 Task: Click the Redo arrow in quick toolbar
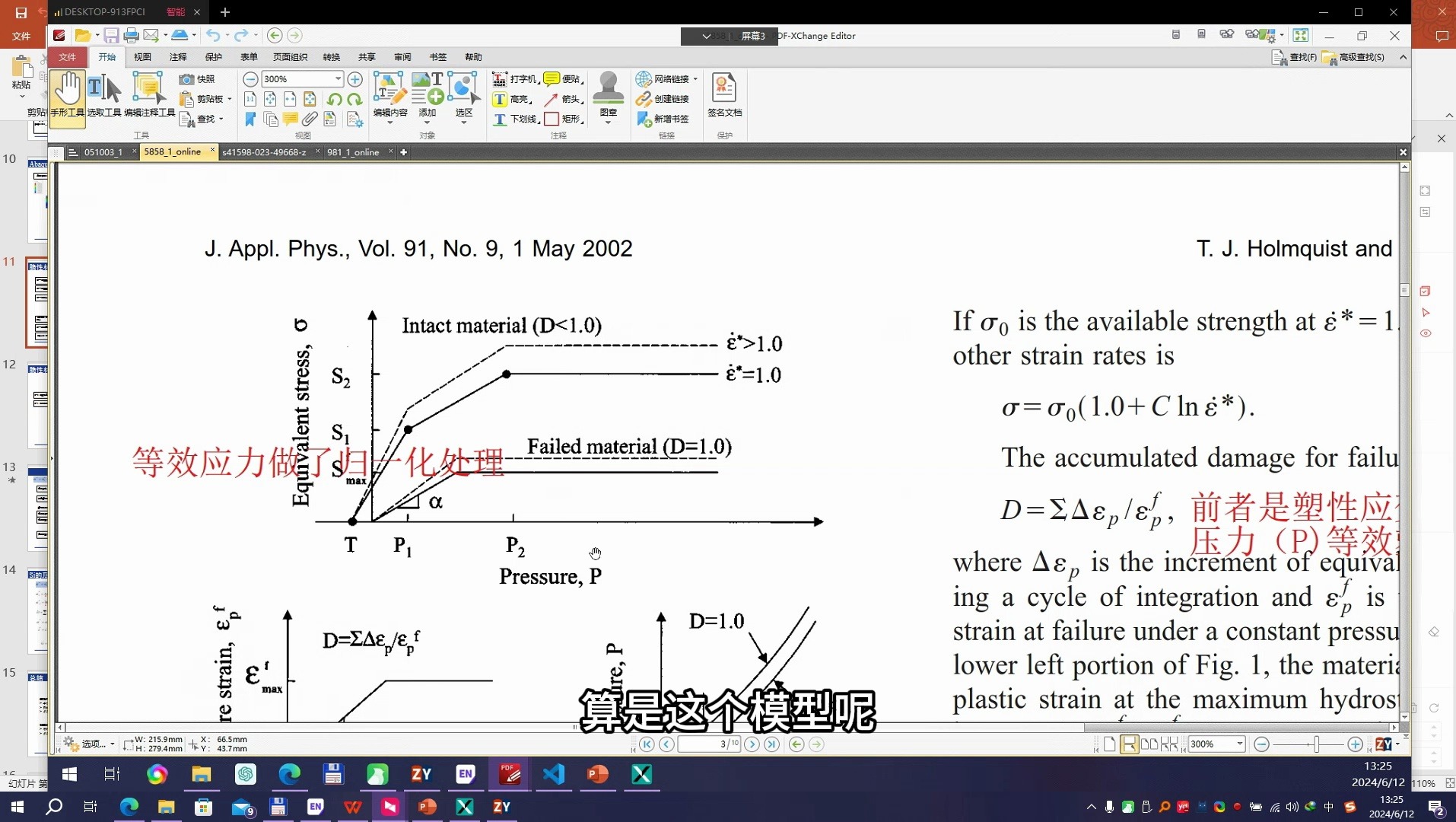point(241,36)
